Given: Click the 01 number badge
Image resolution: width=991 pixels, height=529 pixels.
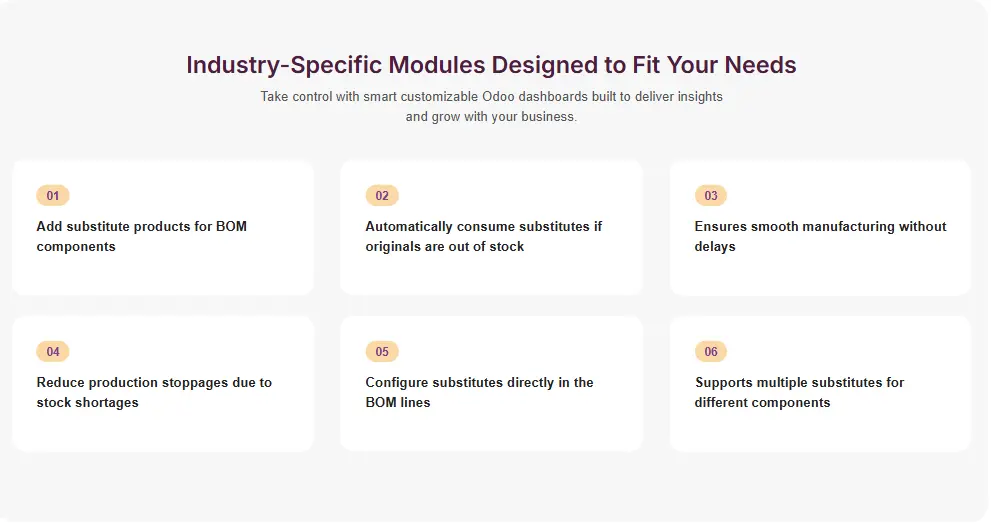Looking at the screenshot, I should coord(53,195).
